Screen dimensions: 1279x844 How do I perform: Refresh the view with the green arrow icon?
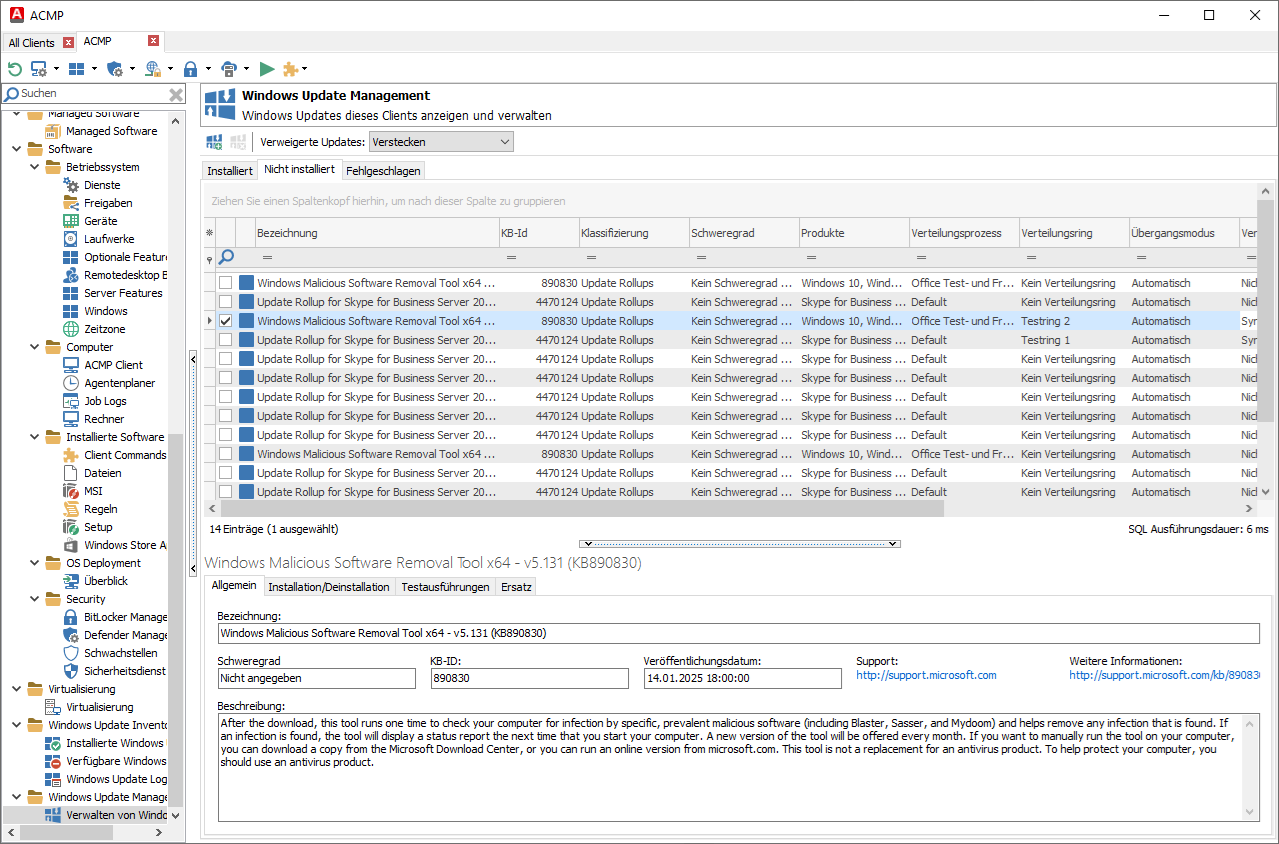click(14, 69)
